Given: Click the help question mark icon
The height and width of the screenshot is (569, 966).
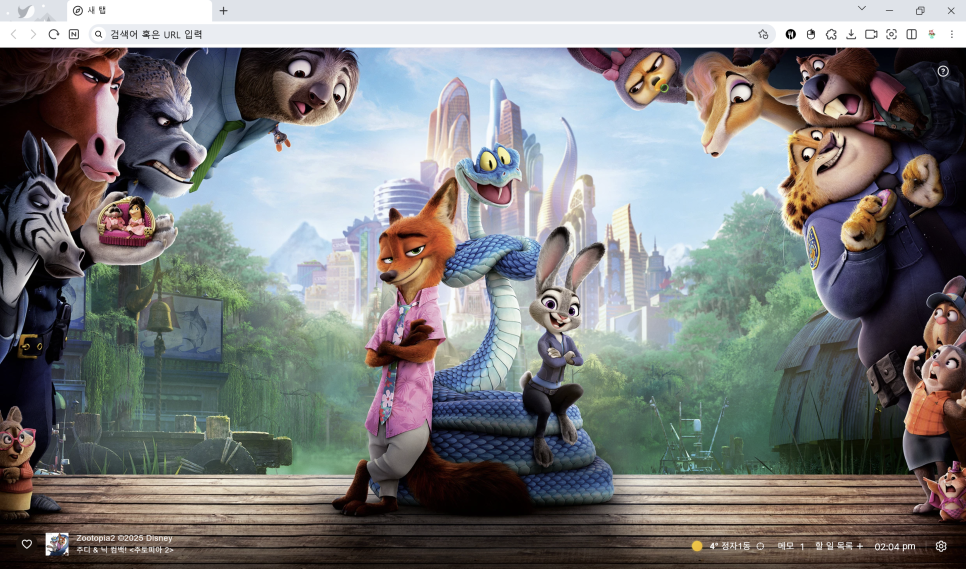Looking at the screenshot, I should point(943,71).
